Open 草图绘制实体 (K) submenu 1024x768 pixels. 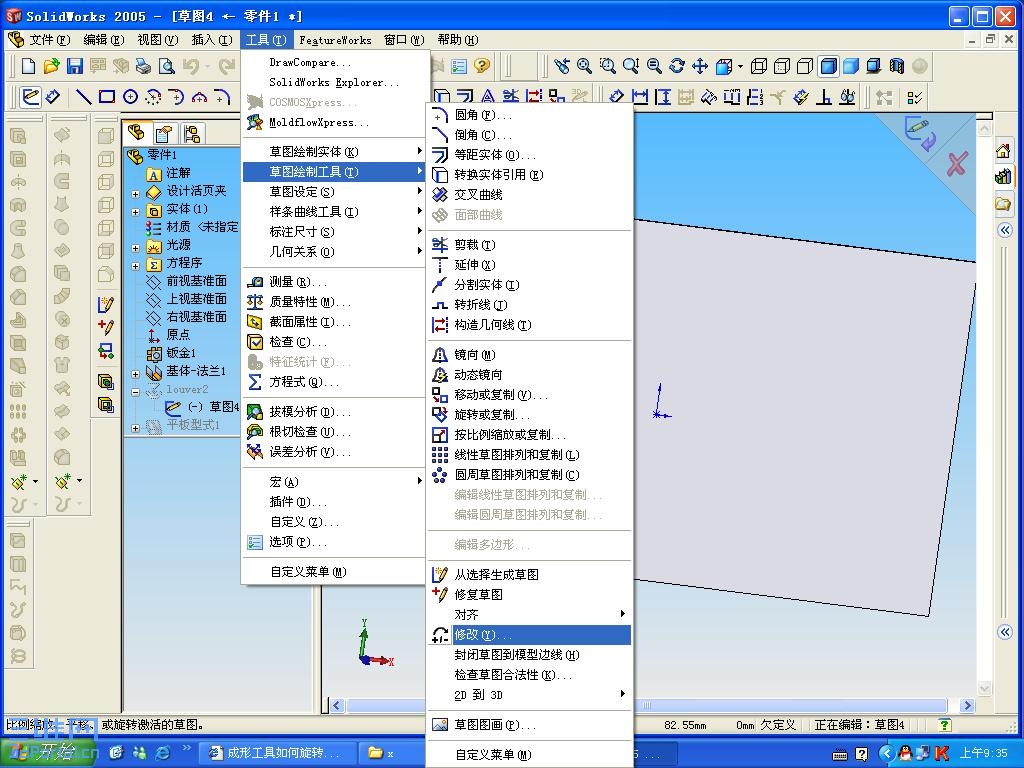pos(334,152)
